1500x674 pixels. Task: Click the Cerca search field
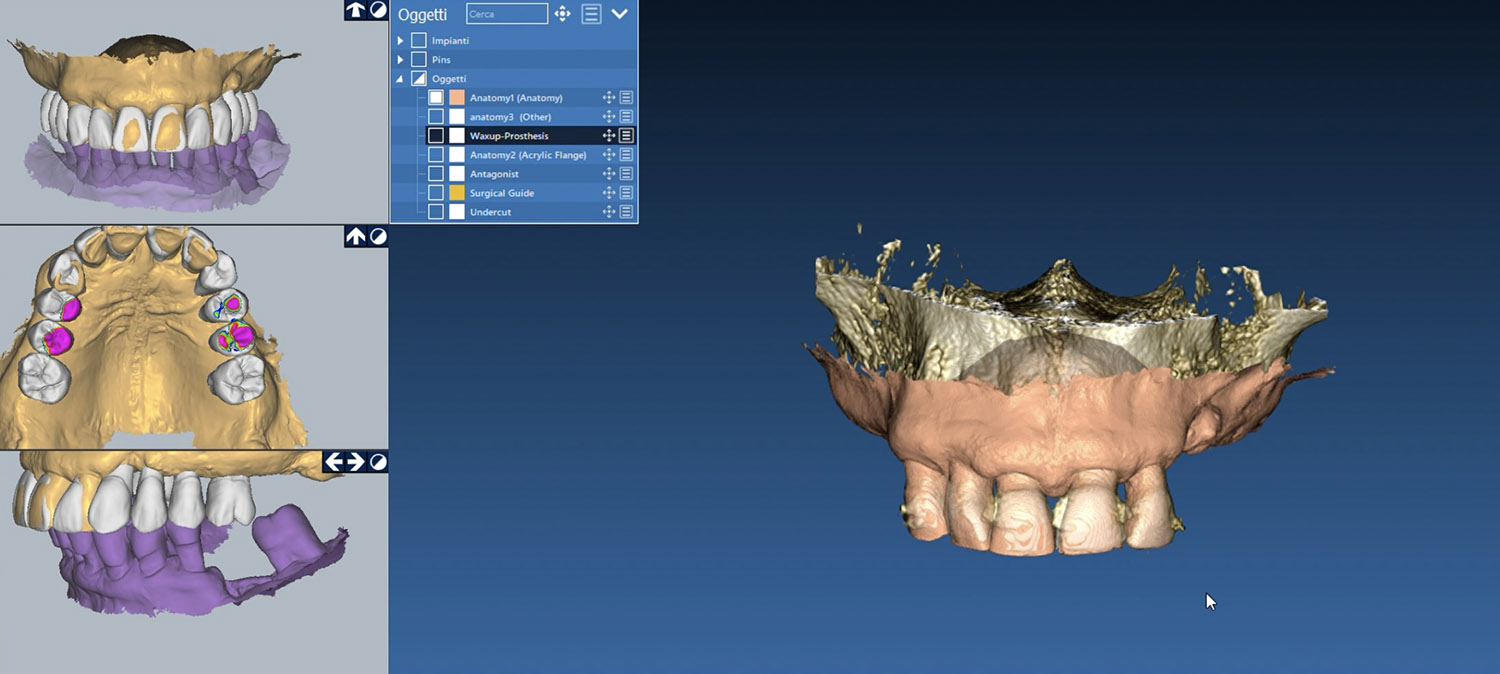(507, 14)
